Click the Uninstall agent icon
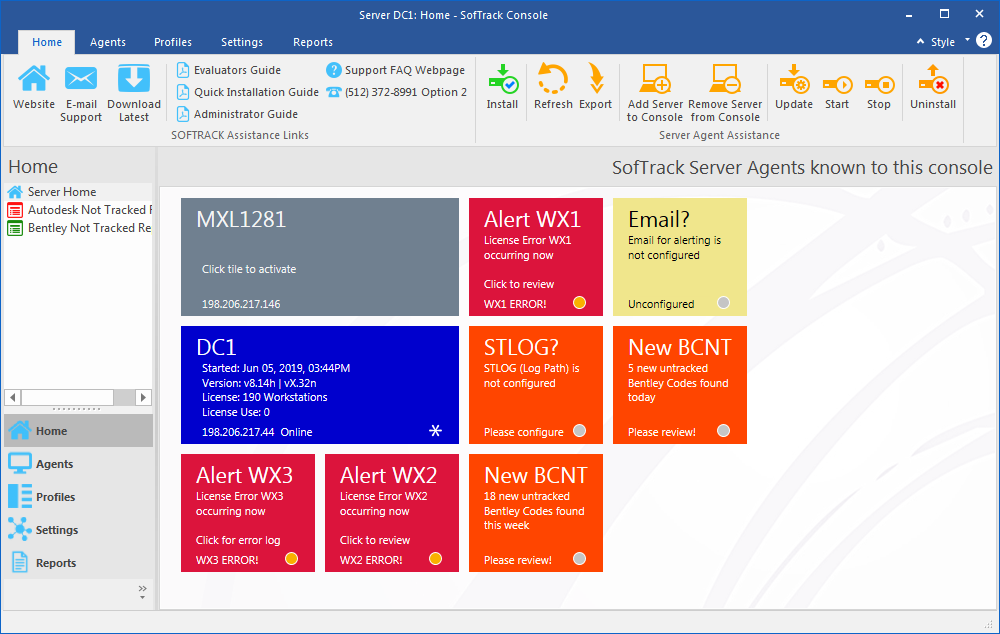 click(933, 79)
